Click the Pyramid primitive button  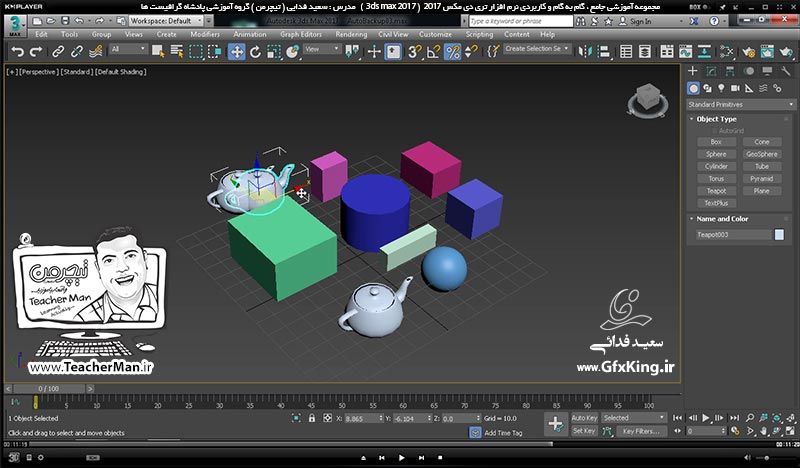click(762, 179)
